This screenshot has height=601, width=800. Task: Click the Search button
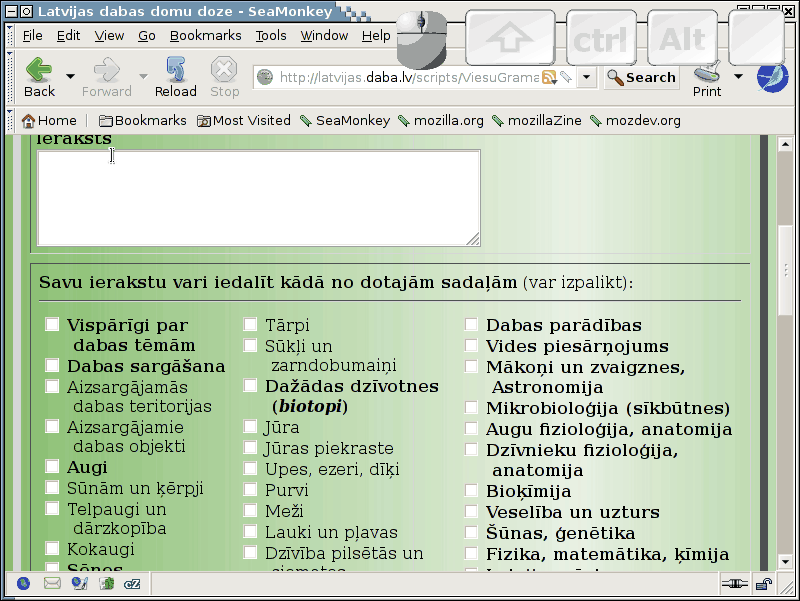642,78
